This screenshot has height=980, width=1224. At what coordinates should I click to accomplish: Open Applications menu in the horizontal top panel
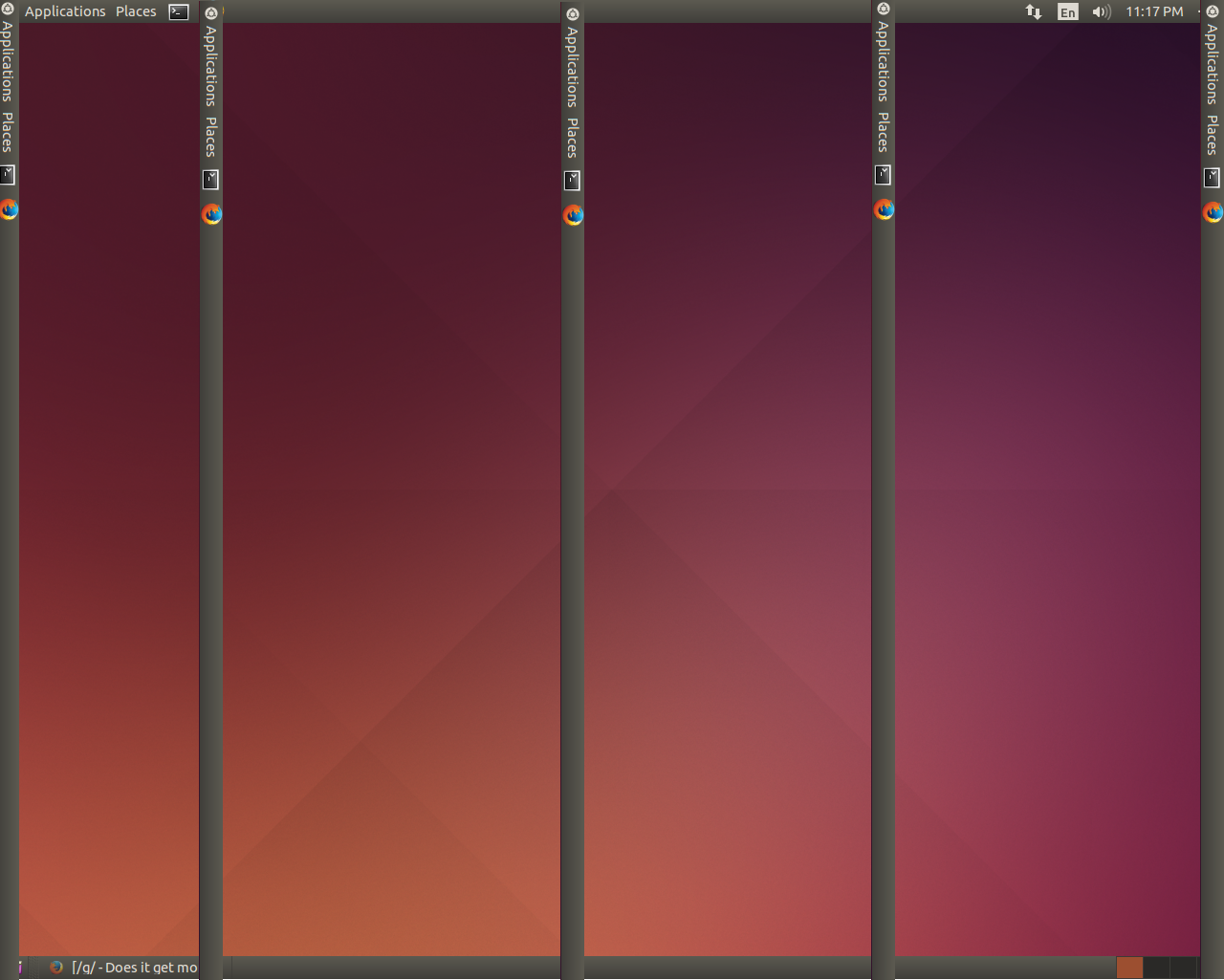coord(65,11)
